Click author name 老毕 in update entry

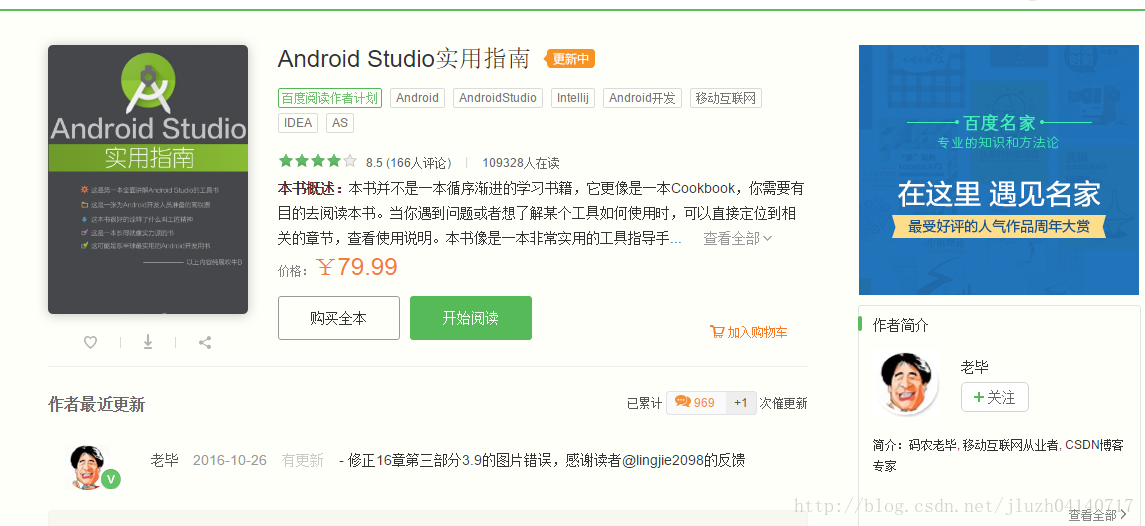(164, 460)
